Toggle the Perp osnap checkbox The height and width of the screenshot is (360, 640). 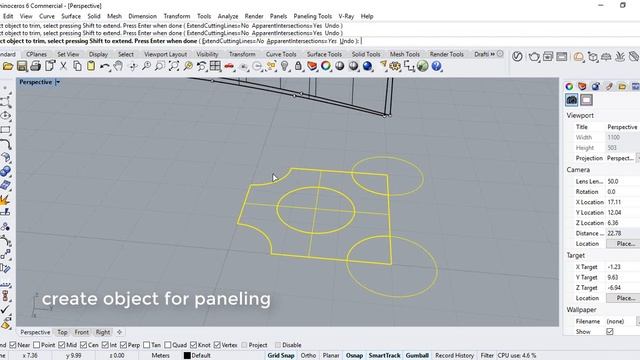click(x=123, y=345)
